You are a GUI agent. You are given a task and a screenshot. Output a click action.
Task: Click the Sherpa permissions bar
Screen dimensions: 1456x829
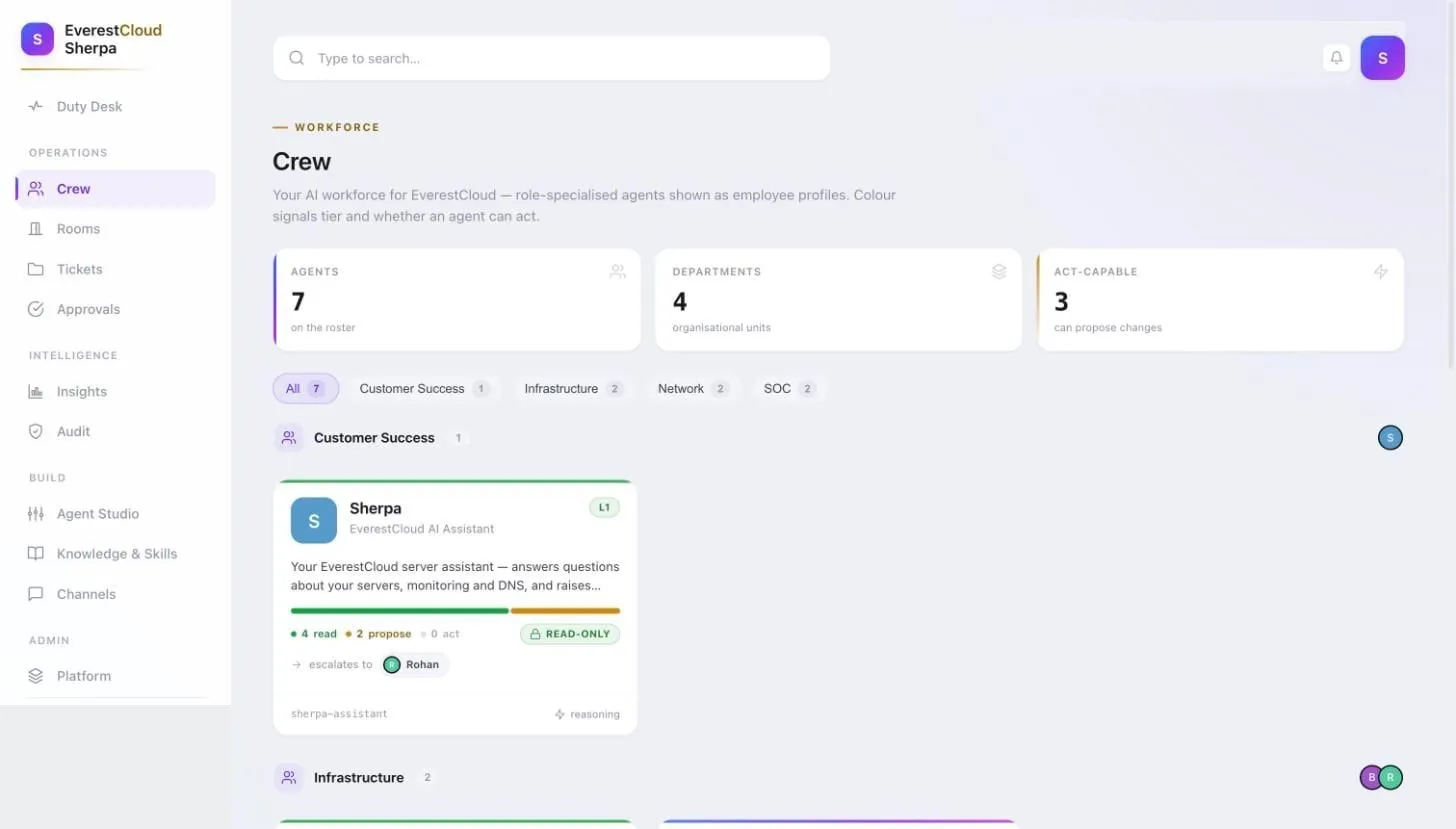click(x=455, y=610)
